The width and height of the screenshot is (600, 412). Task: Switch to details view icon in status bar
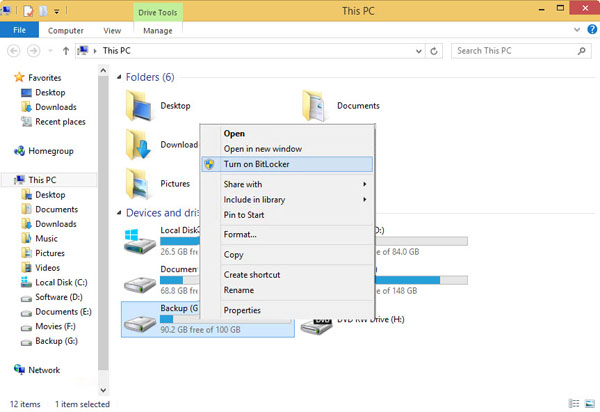pyautogui.click(x=574, y=404)
